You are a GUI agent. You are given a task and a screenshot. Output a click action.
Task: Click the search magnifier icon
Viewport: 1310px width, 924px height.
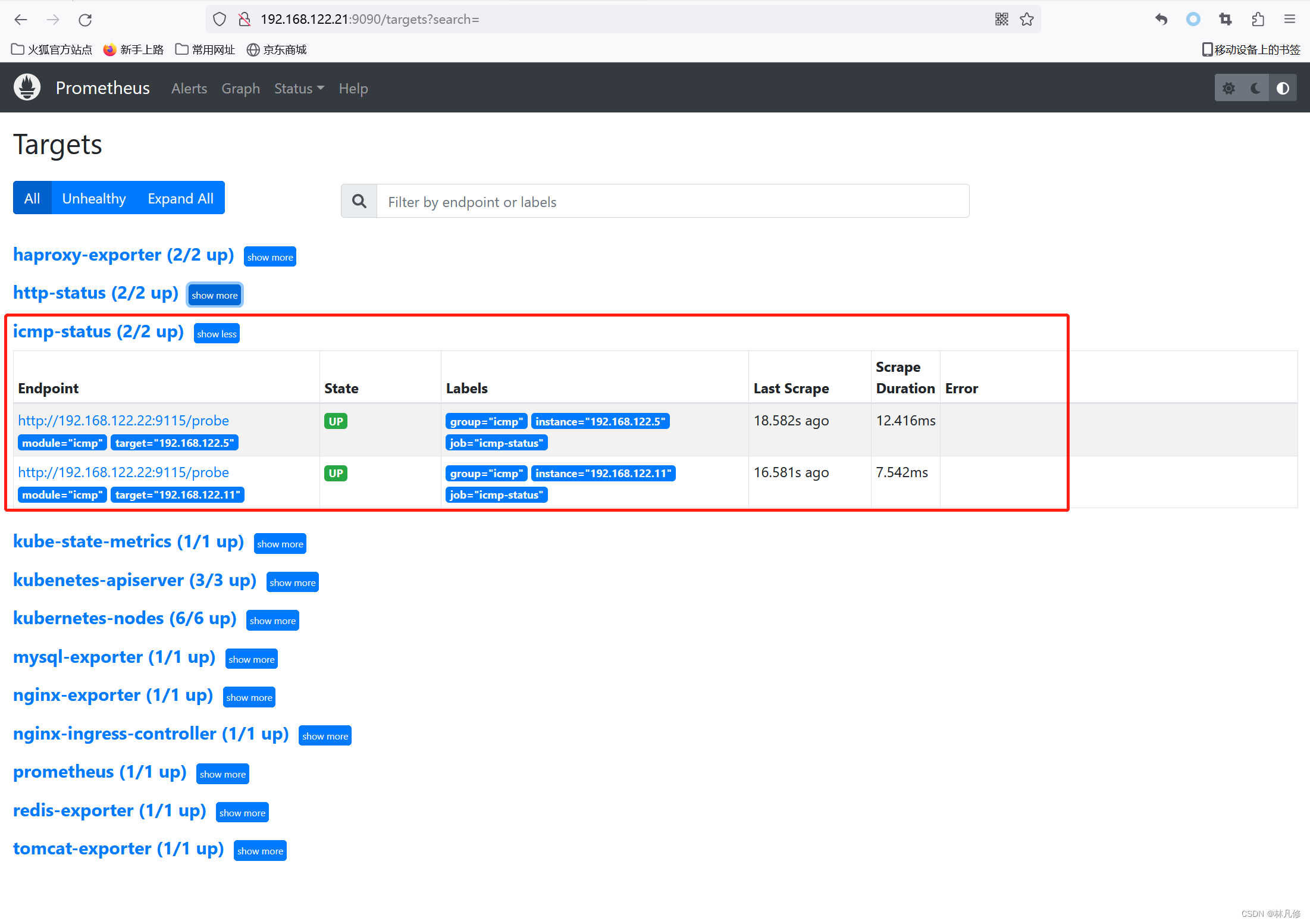359,201
